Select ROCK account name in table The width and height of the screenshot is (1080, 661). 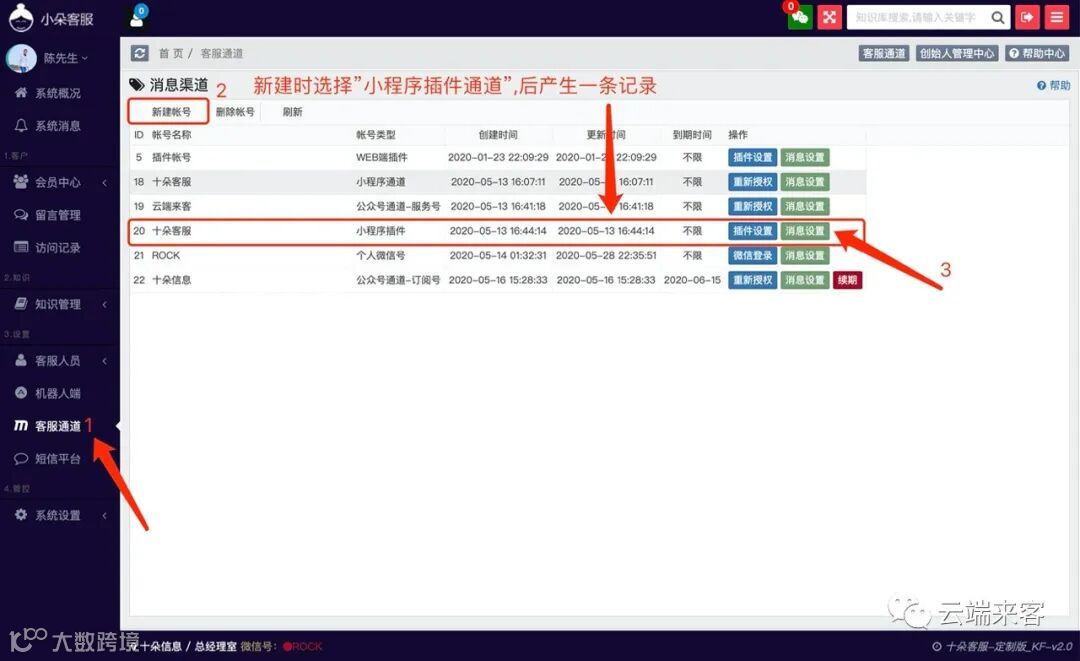tap(166, 255)
